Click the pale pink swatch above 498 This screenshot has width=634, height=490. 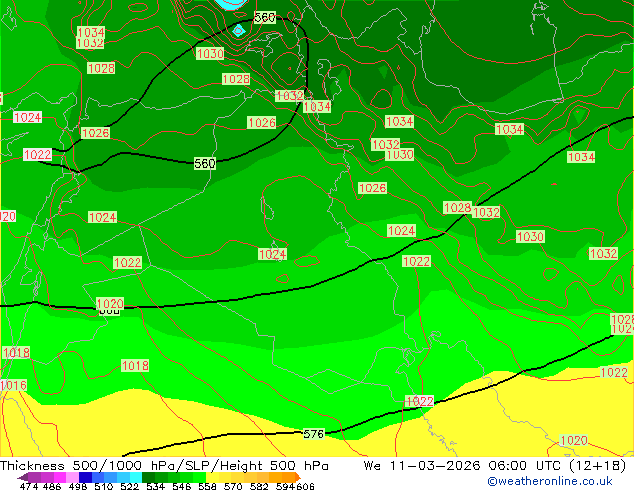pos(72,477)
